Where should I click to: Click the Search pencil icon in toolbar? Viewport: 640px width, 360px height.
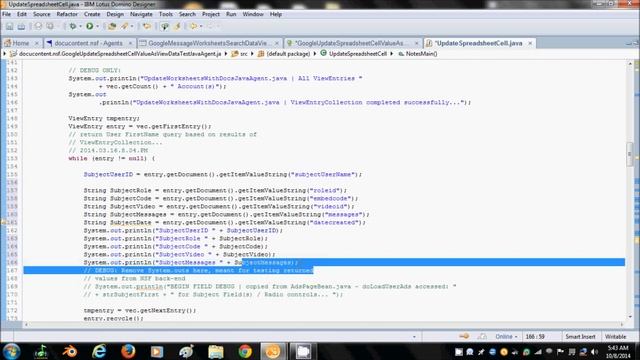[x=124, y=27]
